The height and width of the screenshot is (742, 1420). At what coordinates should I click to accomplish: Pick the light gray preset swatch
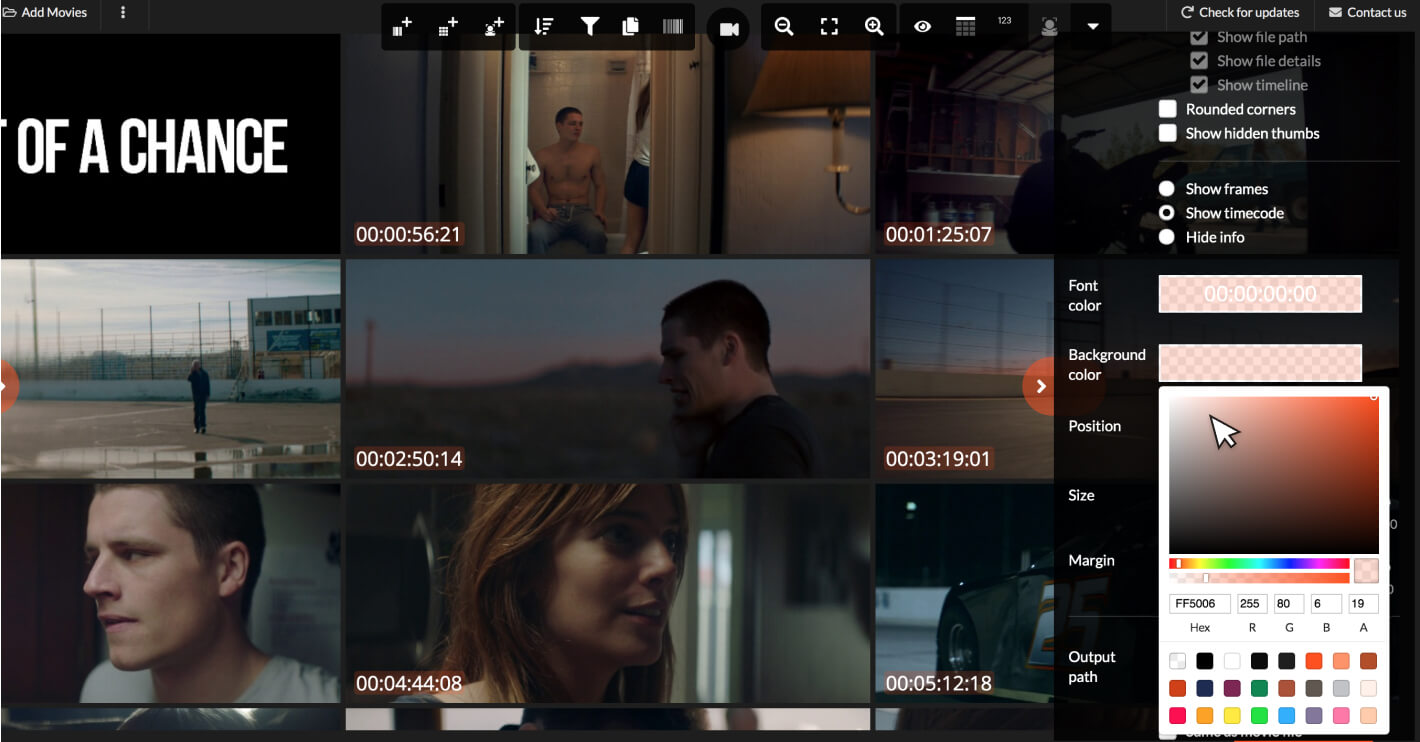[1341, 688]
